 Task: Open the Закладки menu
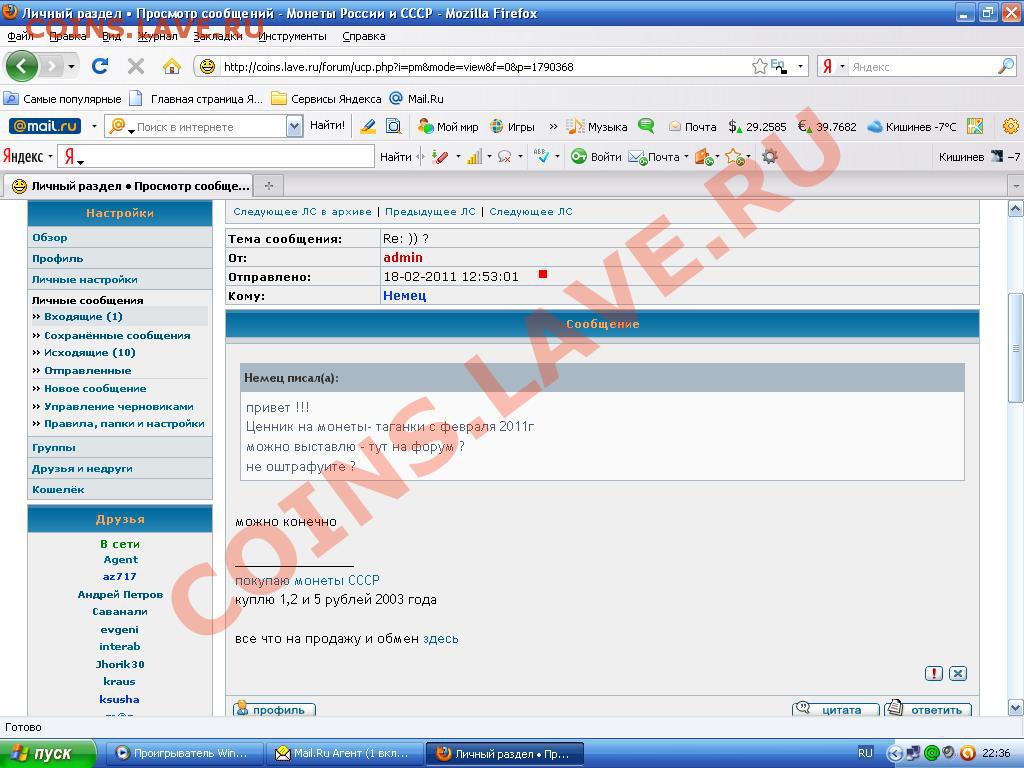coord(217,36)
